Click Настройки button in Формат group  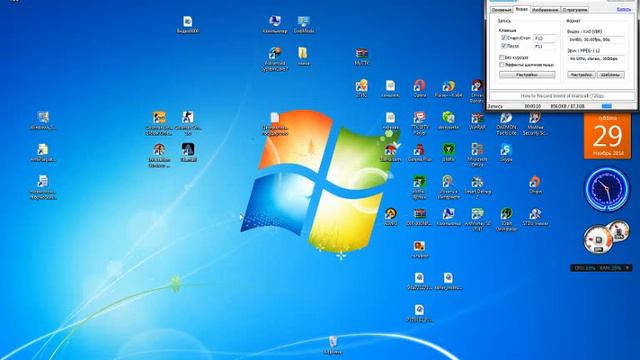tap(581, 75)
